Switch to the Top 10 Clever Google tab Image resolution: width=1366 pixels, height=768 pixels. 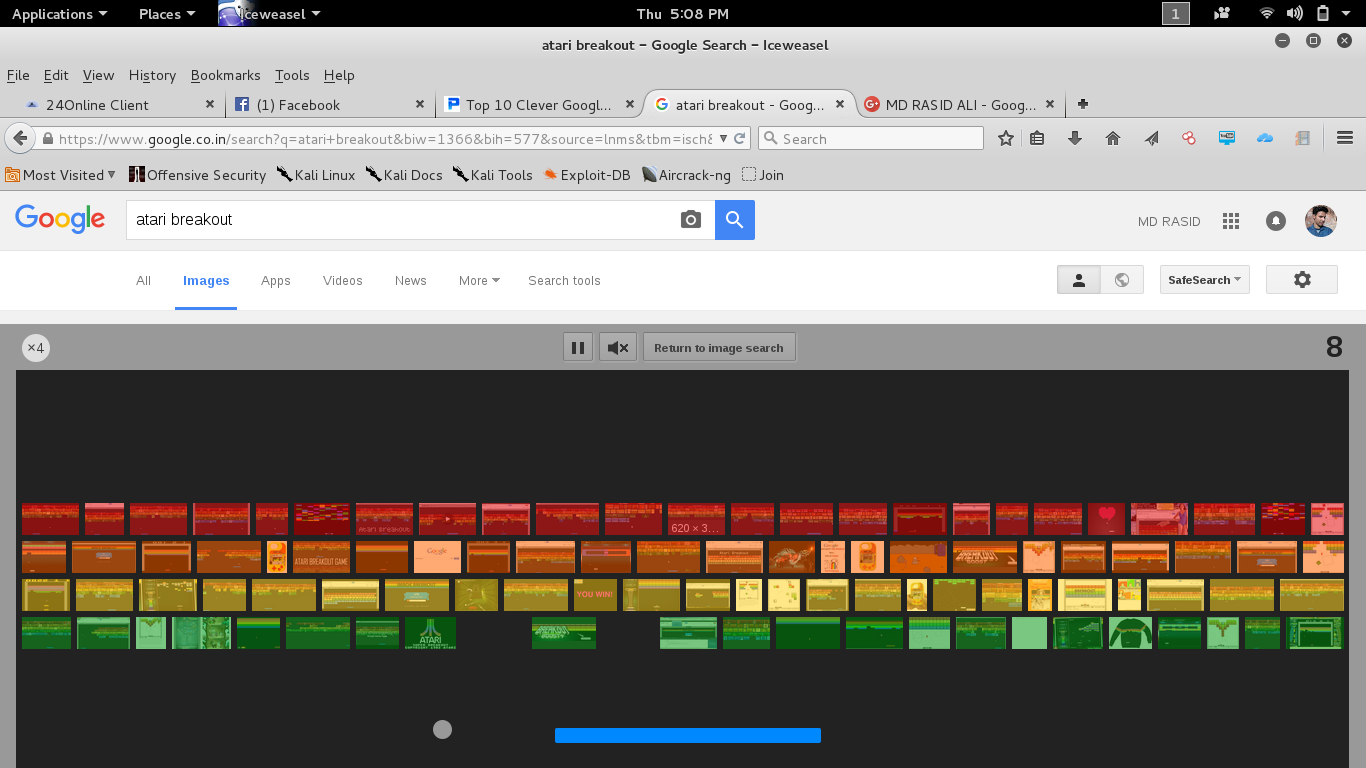[x=540, y=104]
